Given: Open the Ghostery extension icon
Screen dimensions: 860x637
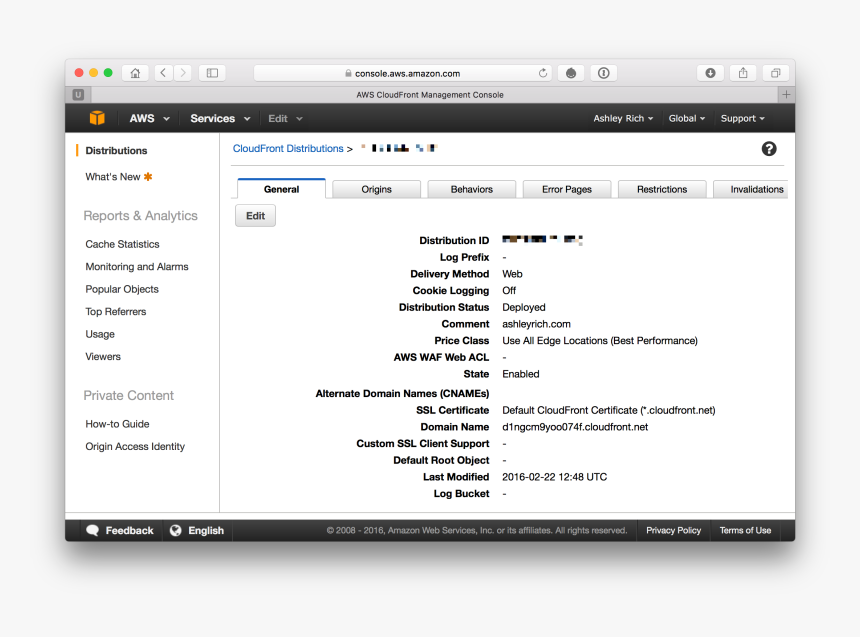Looking at the screenshot, I should pyautogui.click(x=571, y=73).
